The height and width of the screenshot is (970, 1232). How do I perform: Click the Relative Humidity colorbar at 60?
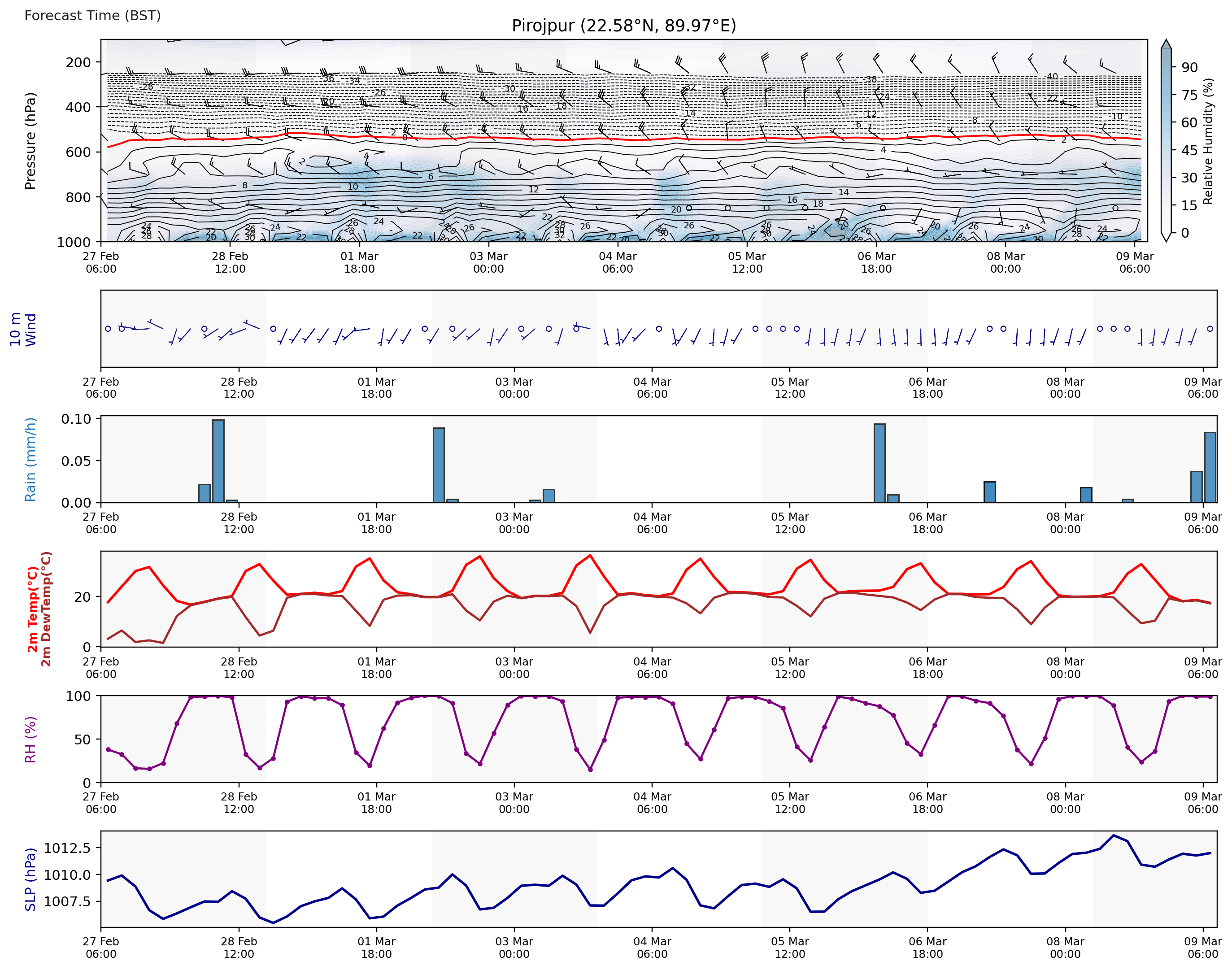(x=1166, y=123)
